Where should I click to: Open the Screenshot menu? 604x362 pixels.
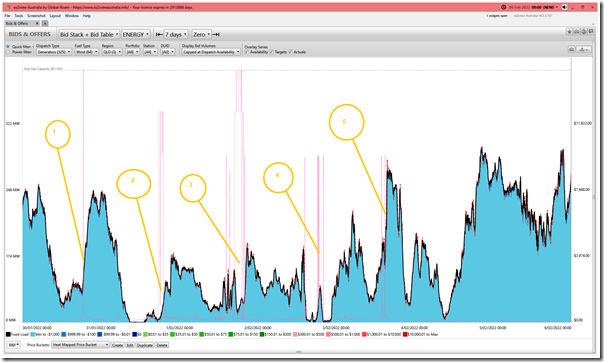36,16
